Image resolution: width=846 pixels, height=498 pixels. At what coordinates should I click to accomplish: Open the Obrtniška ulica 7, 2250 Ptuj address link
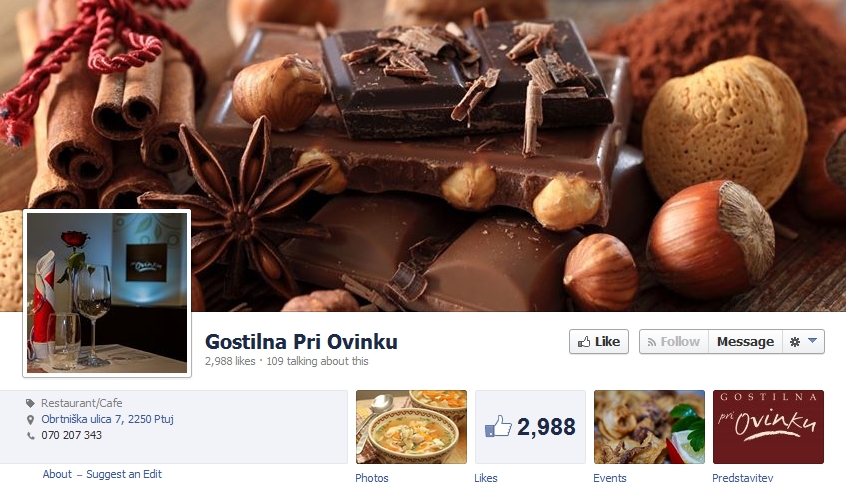[107, 419]
